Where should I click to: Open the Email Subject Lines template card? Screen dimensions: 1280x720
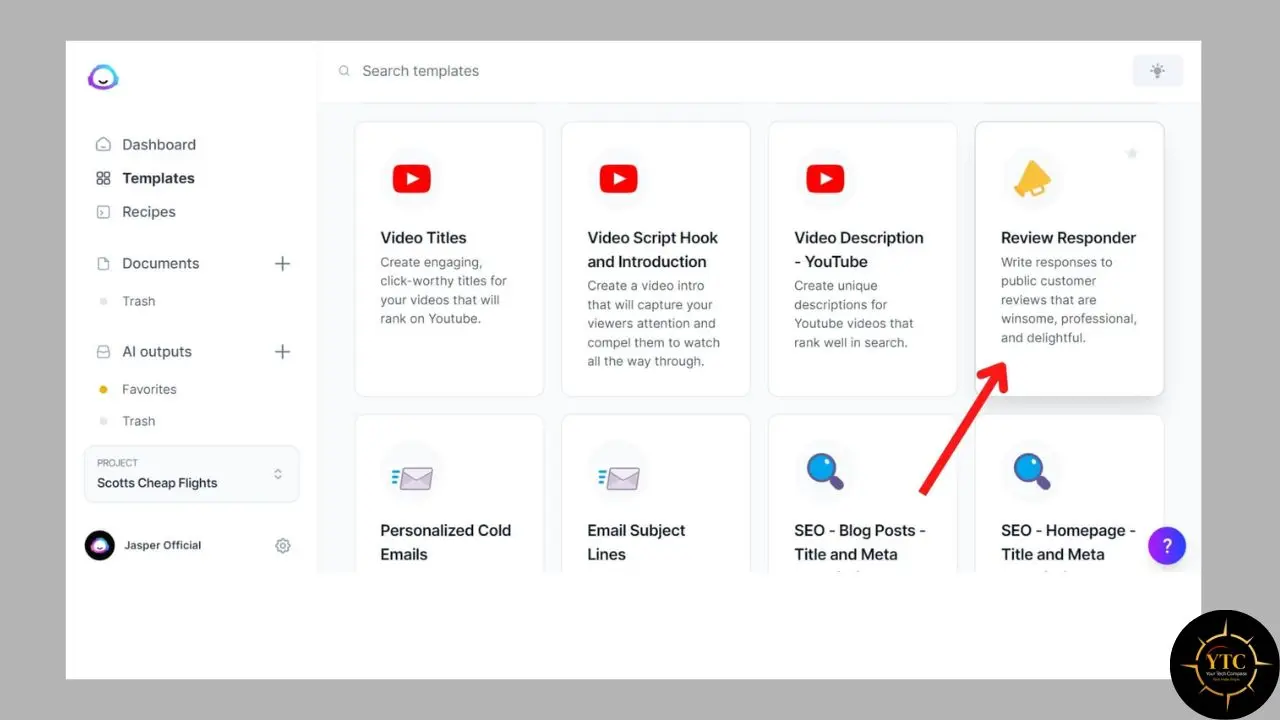point(655,494)
